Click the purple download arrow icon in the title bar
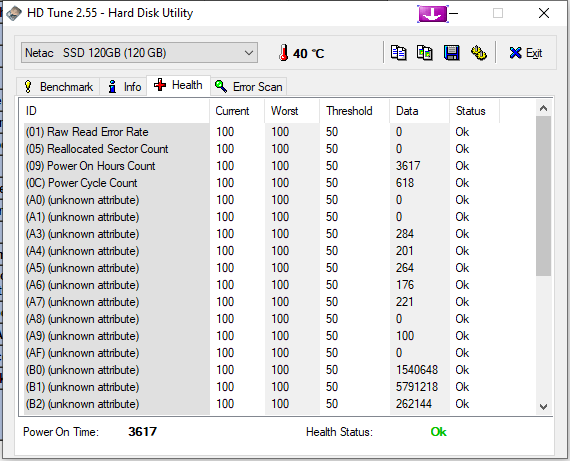The width and height of the screenshot is (570, 461). tap(433, 14)
